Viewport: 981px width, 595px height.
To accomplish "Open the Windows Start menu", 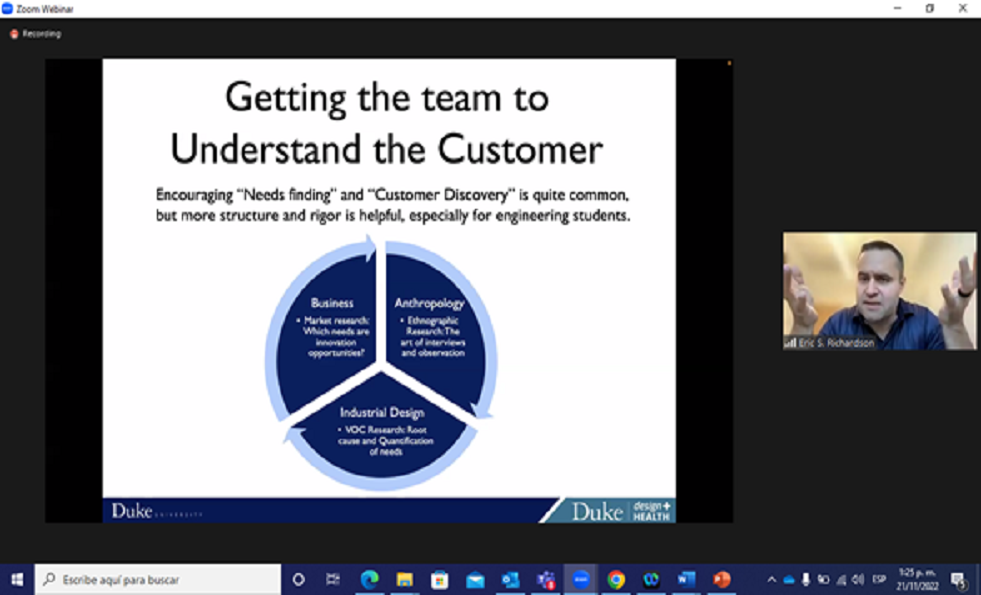I will click(x=17, y=579).
